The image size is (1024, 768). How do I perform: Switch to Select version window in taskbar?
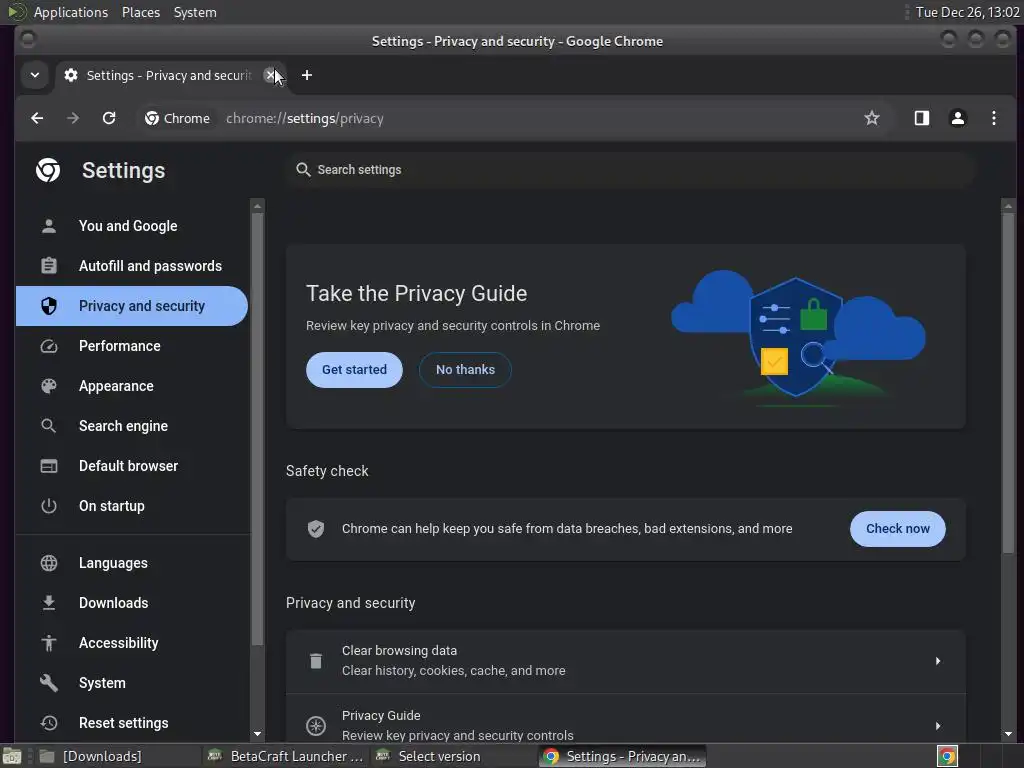(454, 756)
